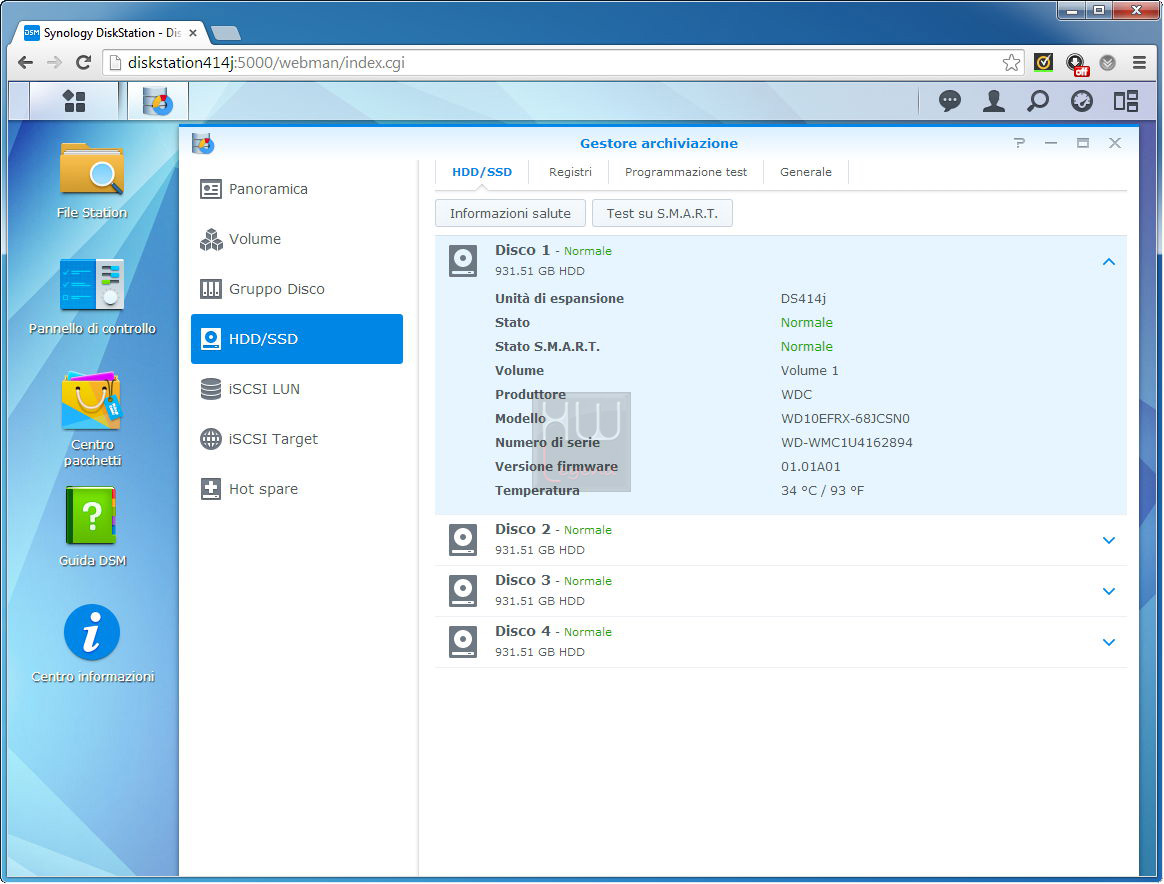Open the resource monitor gauge icon

pyautogui.click(x=1082, y=101)
